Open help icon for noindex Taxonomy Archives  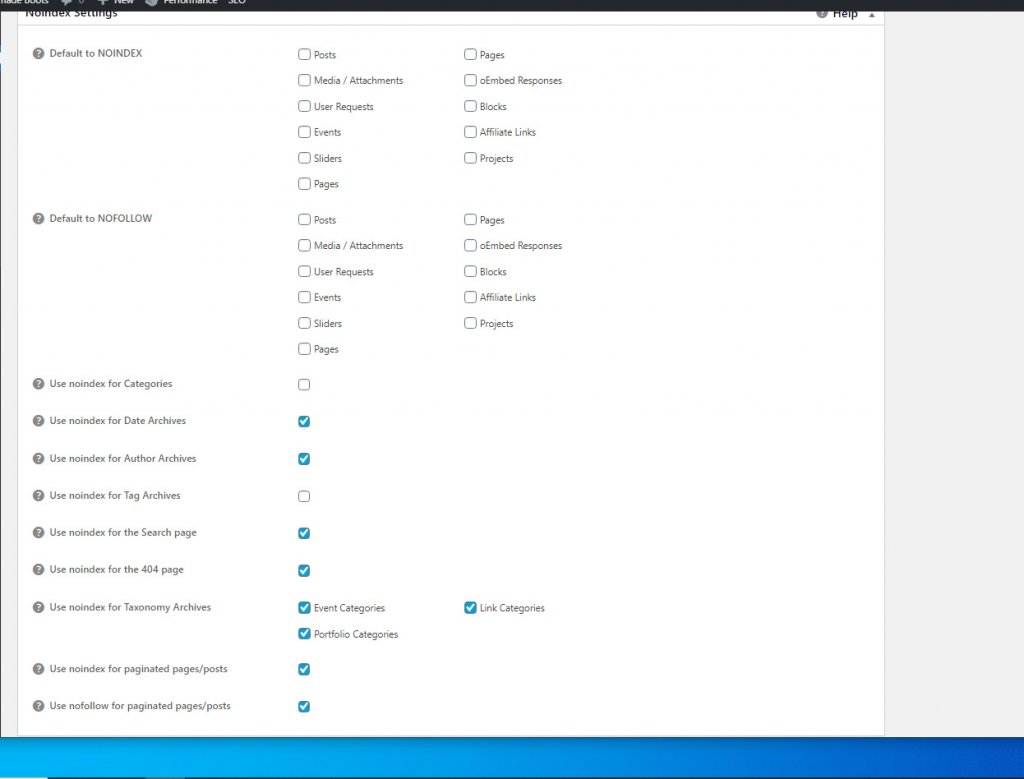click(x=39, y=607)
